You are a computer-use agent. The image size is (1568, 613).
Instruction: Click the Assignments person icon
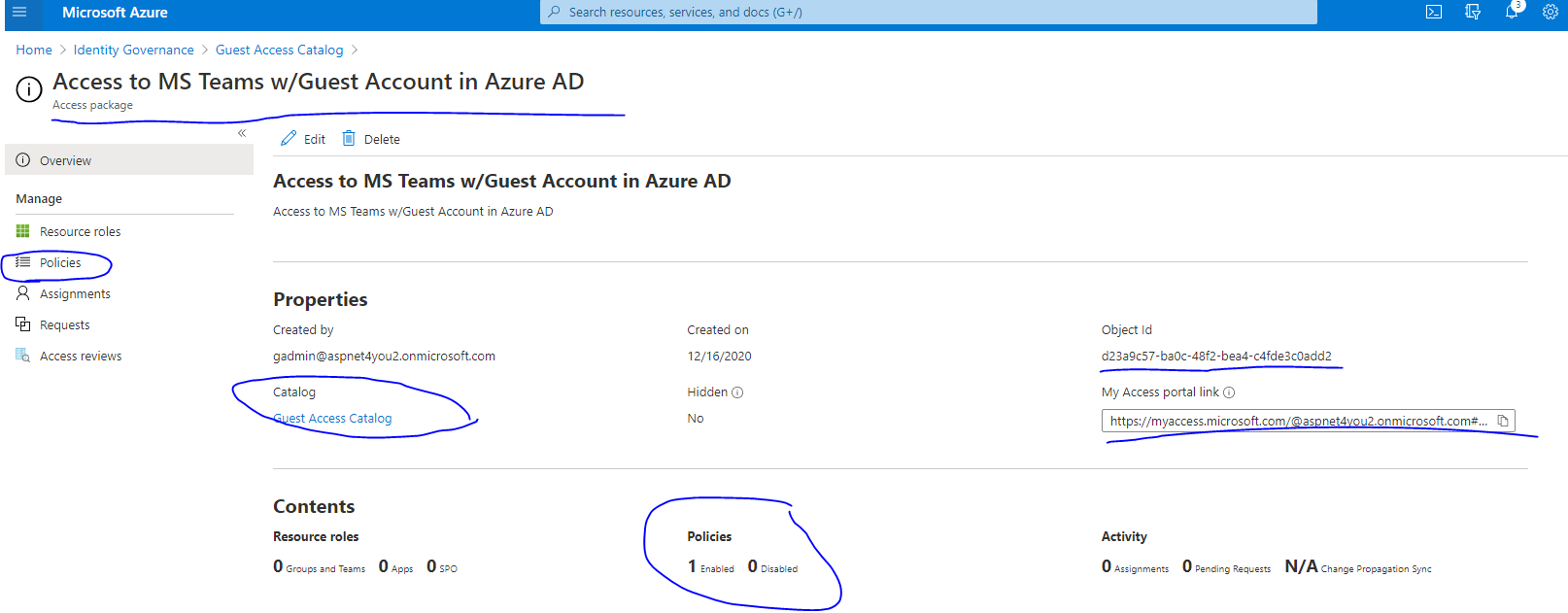click(x=22, y=293)
